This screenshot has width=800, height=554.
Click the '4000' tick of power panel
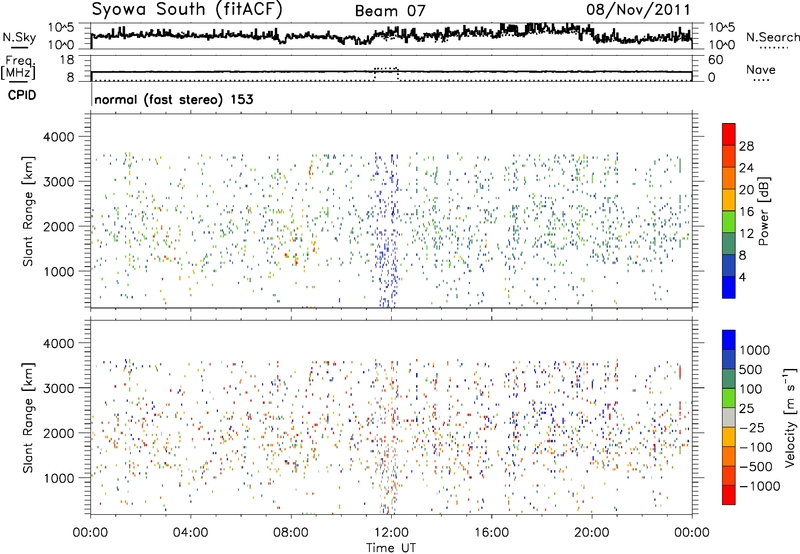(x=58, y=137)
